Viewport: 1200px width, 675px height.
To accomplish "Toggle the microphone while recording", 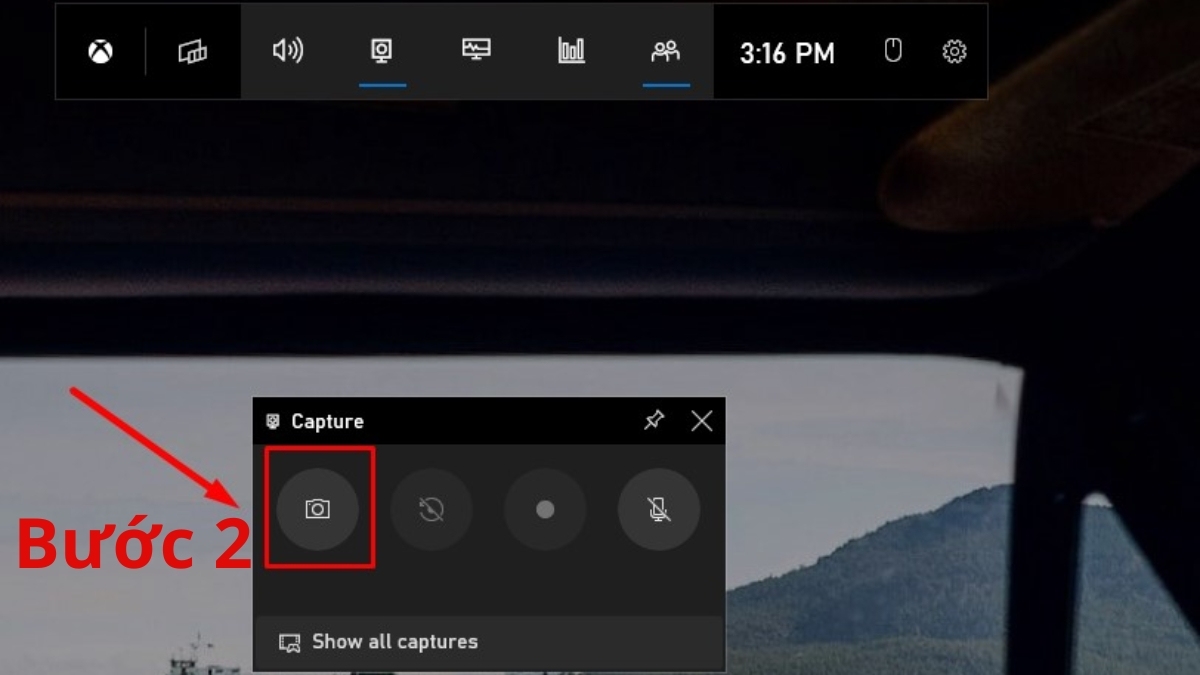I will tap(659, 509).
